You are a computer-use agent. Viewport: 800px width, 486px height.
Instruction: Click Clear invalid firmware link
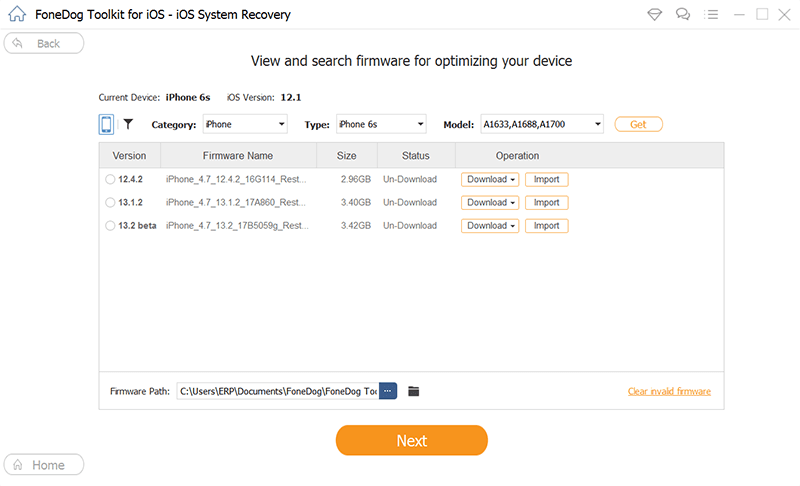click(669, 391)
